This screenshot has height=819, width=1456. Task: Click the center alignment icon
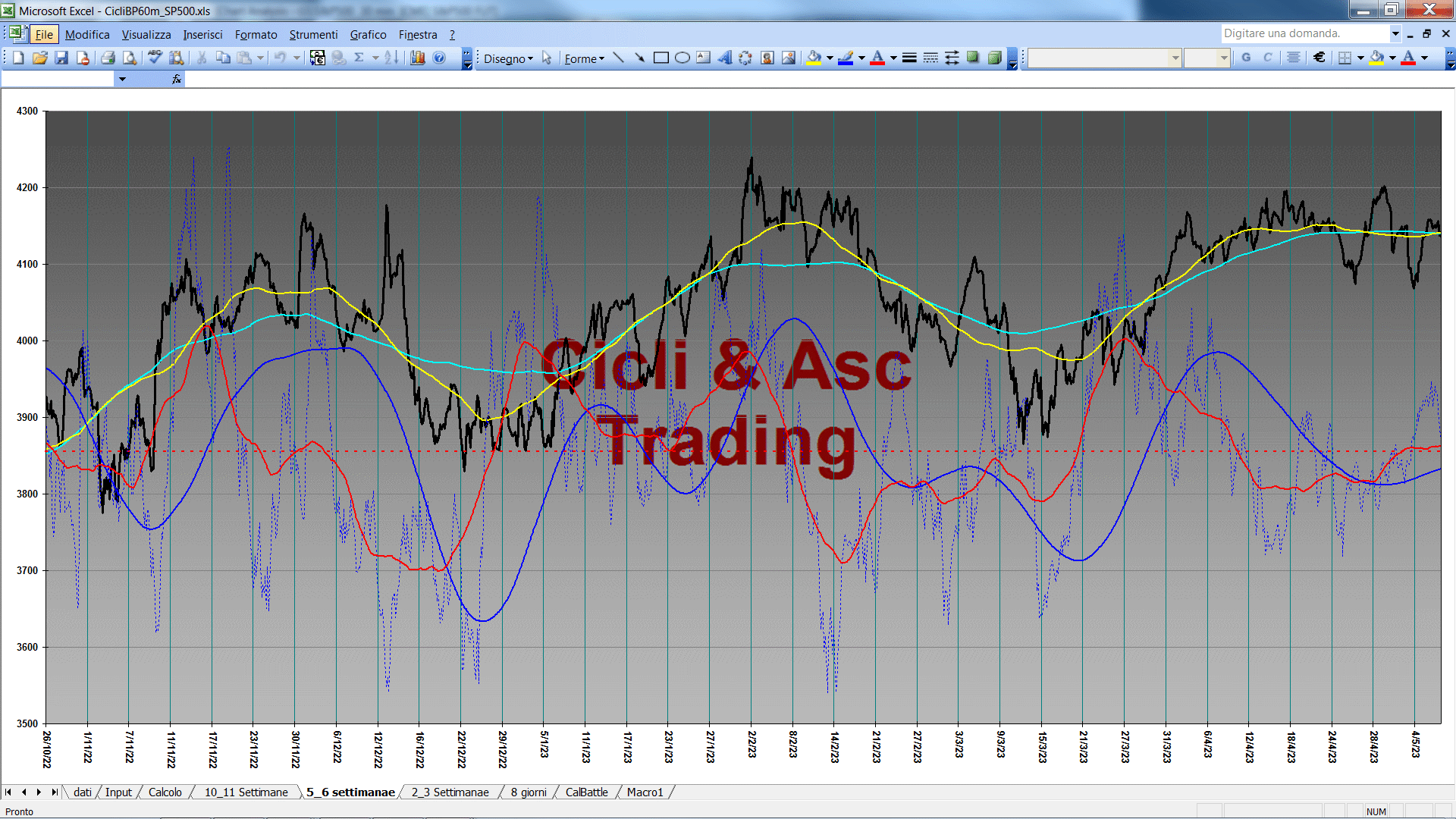point(1294,58)
